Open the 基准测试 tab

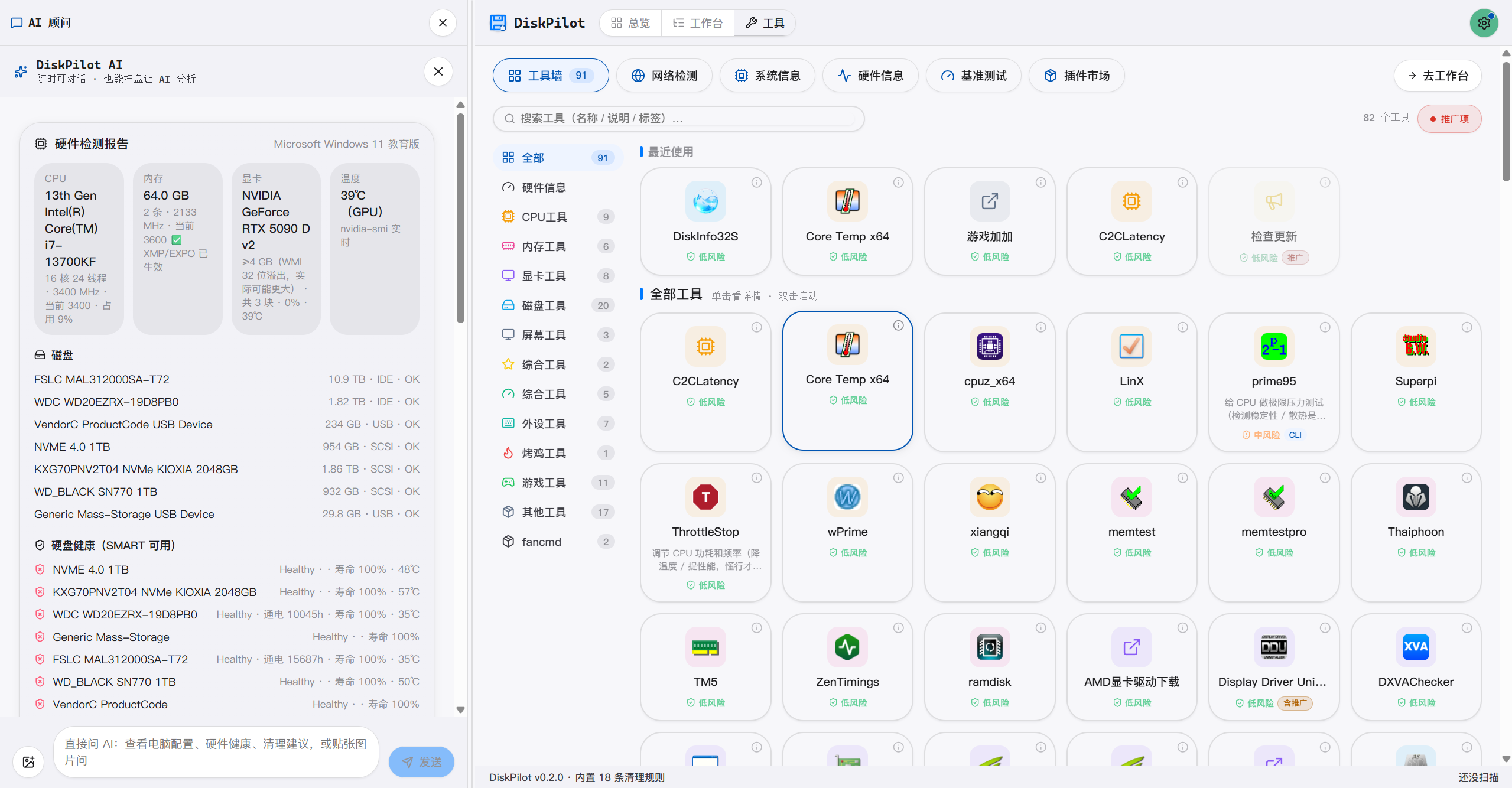pyautogui.click(x=973, y=76)
